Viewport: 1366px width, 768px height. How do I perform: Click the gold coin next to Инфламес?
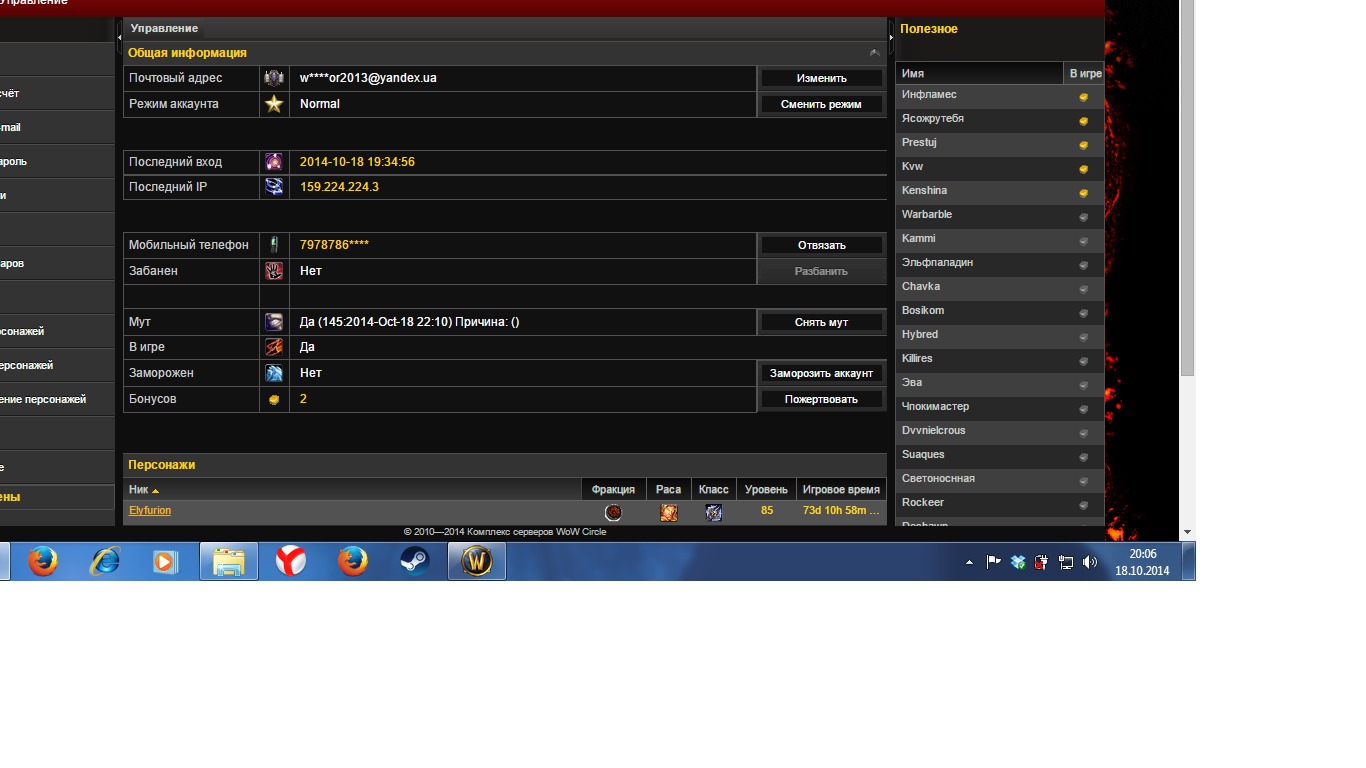pyautogui.click(x=1083, y=97)
